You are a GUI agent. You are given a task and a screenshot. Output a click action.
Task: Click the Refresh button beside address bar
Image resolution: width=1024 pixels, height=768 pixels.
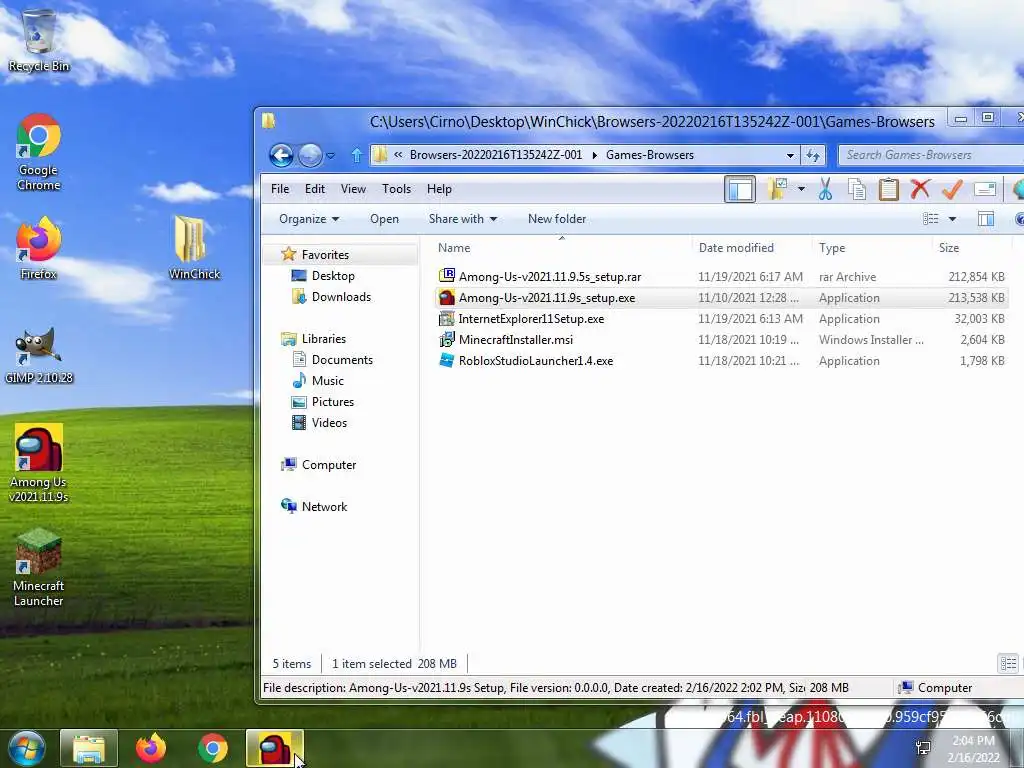[x=813, y=155]
